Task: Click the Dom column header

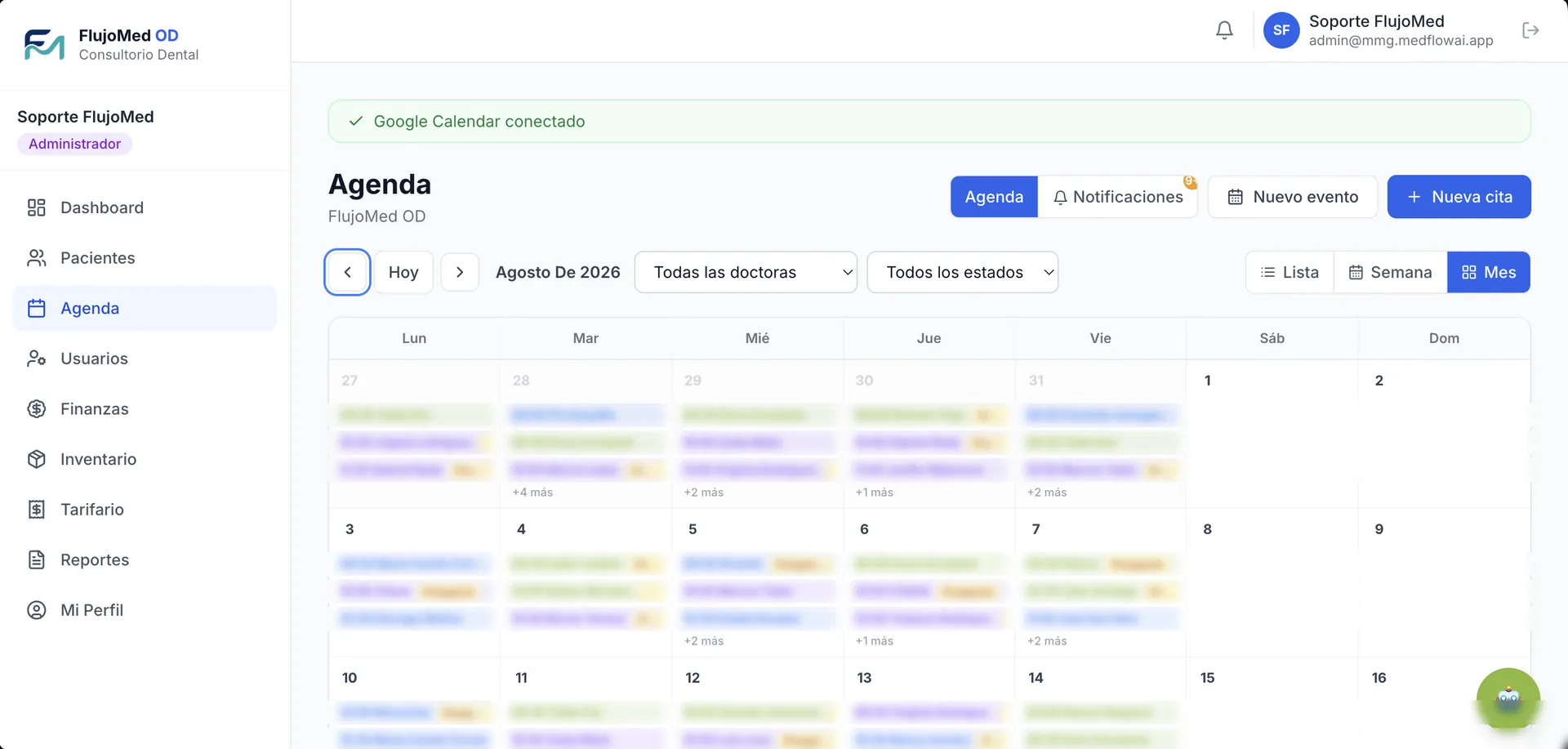Action: tap(1444, 338)
